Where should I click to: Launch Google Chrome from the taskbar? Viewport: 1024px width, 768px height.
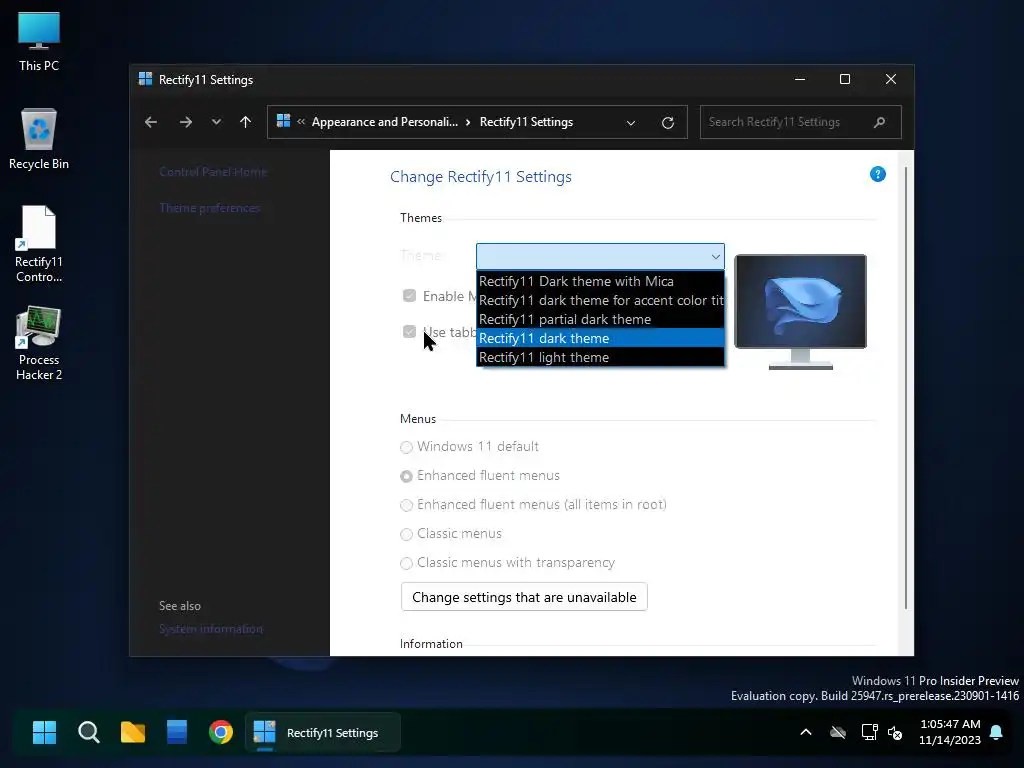click(x=221, y=732)
